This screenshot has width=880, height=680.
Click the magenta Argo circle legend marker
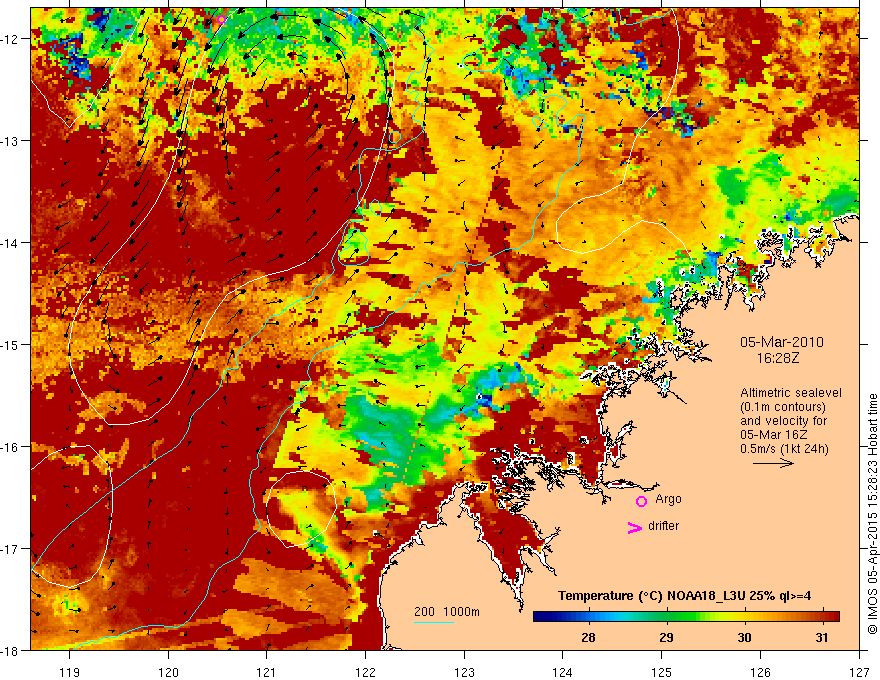(x=641, y=501)
